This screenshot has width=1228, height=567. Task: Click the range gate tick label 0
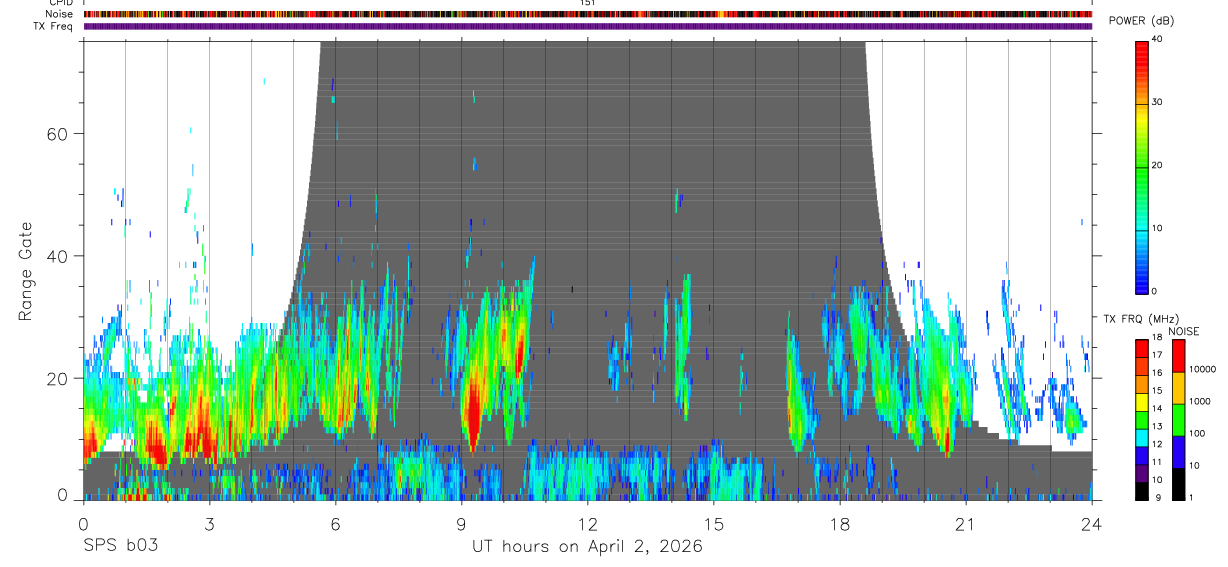[x=63, y=495]
